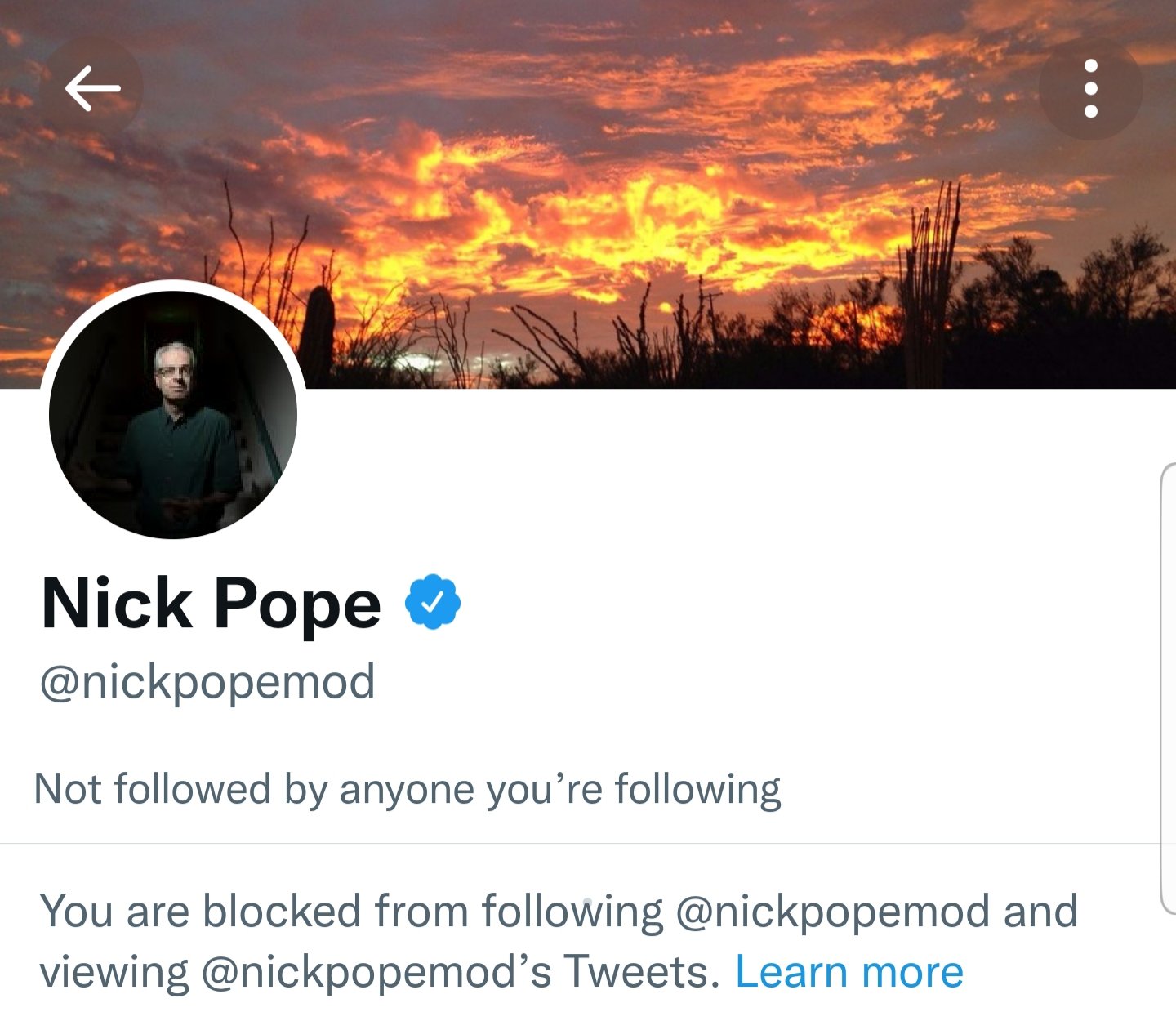Click @nickpopemod mention after 'following'
Image resolution: width=1176 pixels, height=1021 pixels.
point(833,911)
